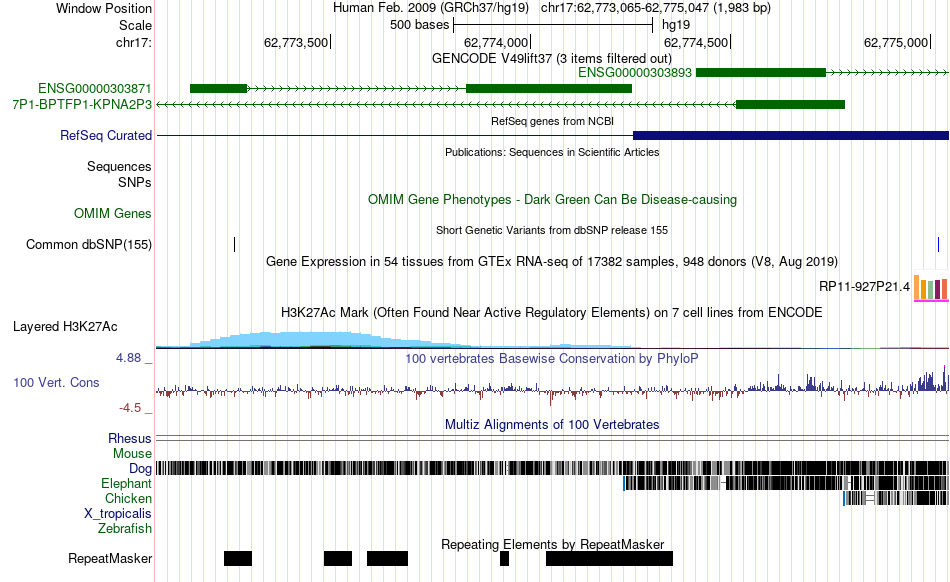Click the 62,774,000 ruler position

tap(496, 42)
